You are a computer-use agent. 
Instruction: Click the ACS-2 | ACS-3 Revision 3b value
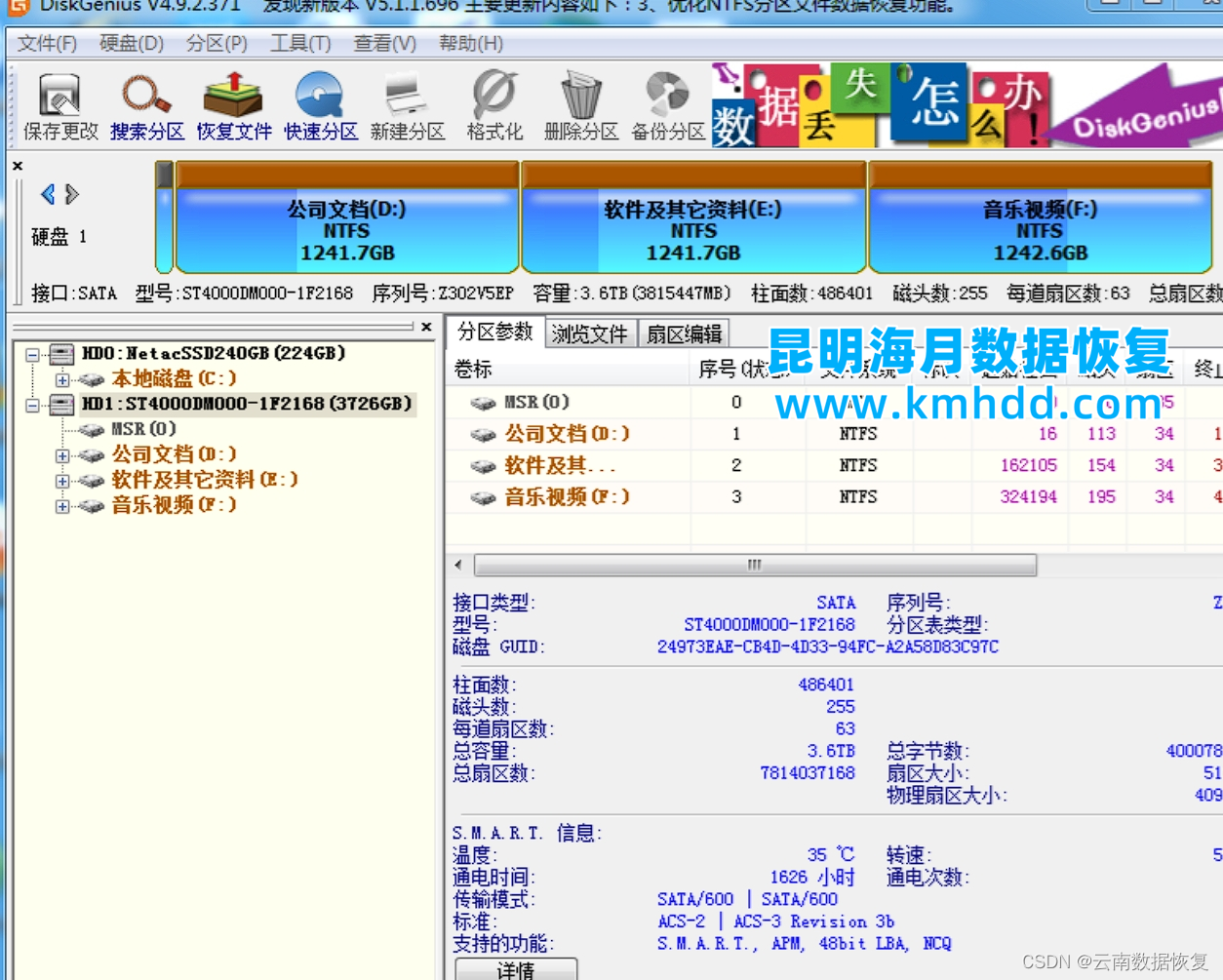pos(775,921)
